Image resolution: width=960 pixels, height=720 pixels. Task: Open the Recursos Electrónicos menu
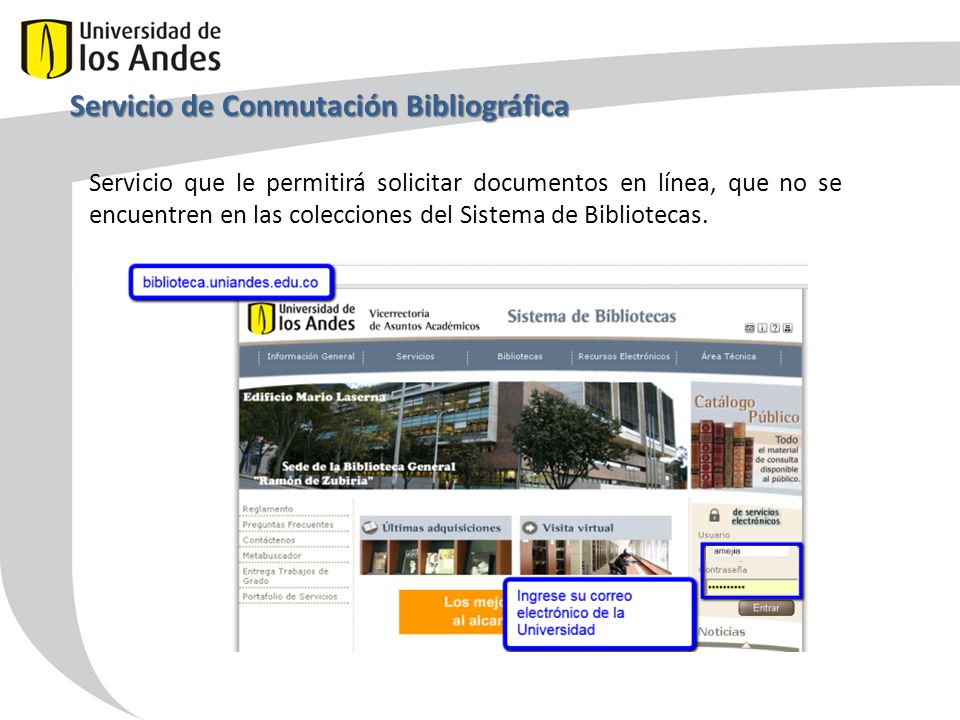[624, 356]
